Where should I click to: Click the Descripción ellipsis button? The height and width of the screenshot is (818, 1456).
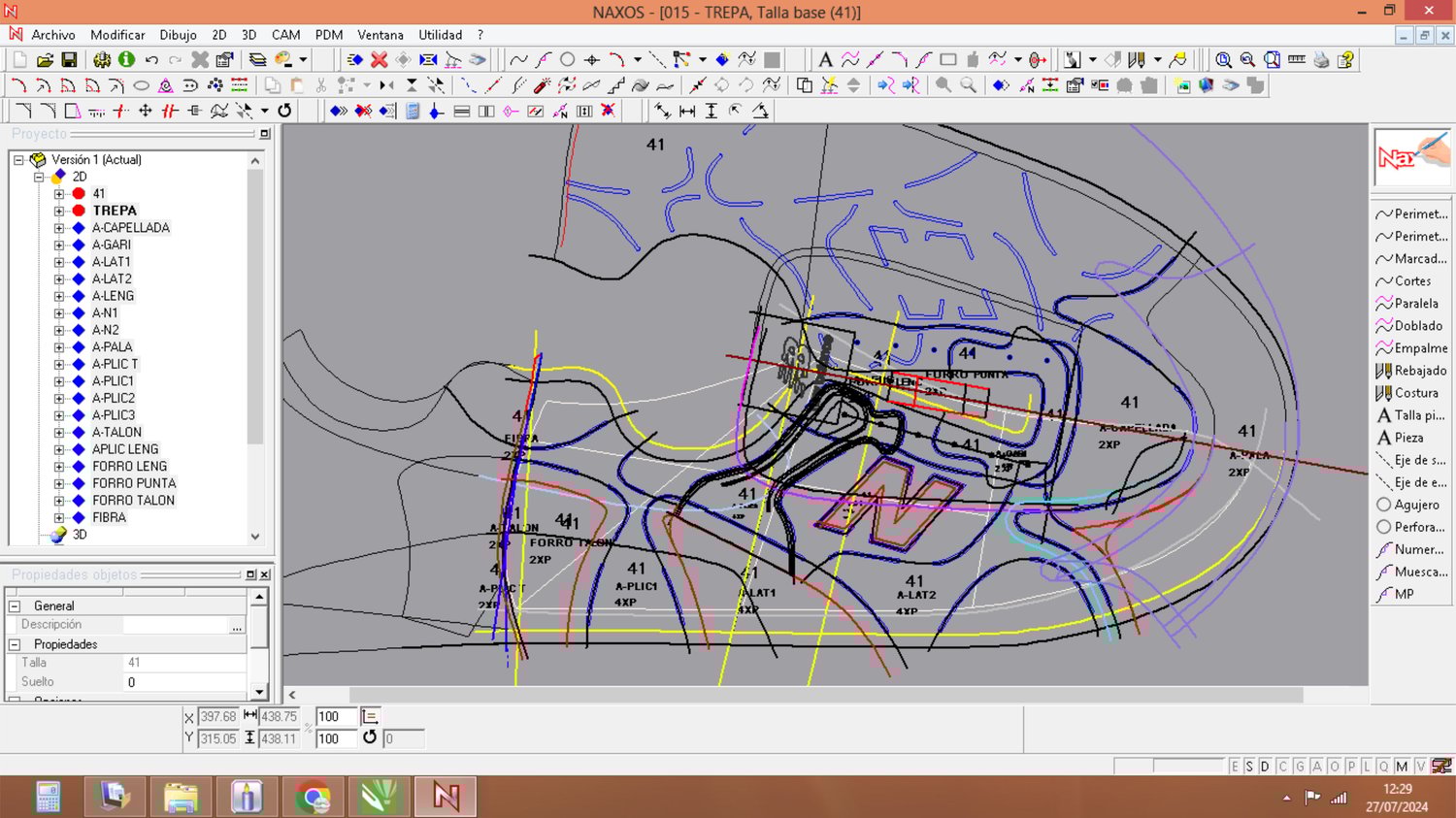pyautogui.click(x=237, y=625)
